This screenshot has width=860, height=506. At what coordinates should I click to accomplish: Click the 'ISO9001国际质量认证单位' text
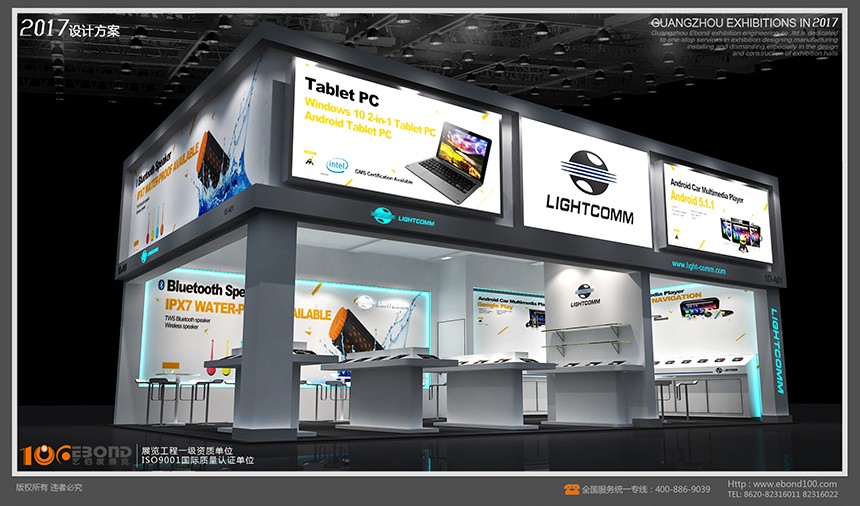(x=198, y=460)
